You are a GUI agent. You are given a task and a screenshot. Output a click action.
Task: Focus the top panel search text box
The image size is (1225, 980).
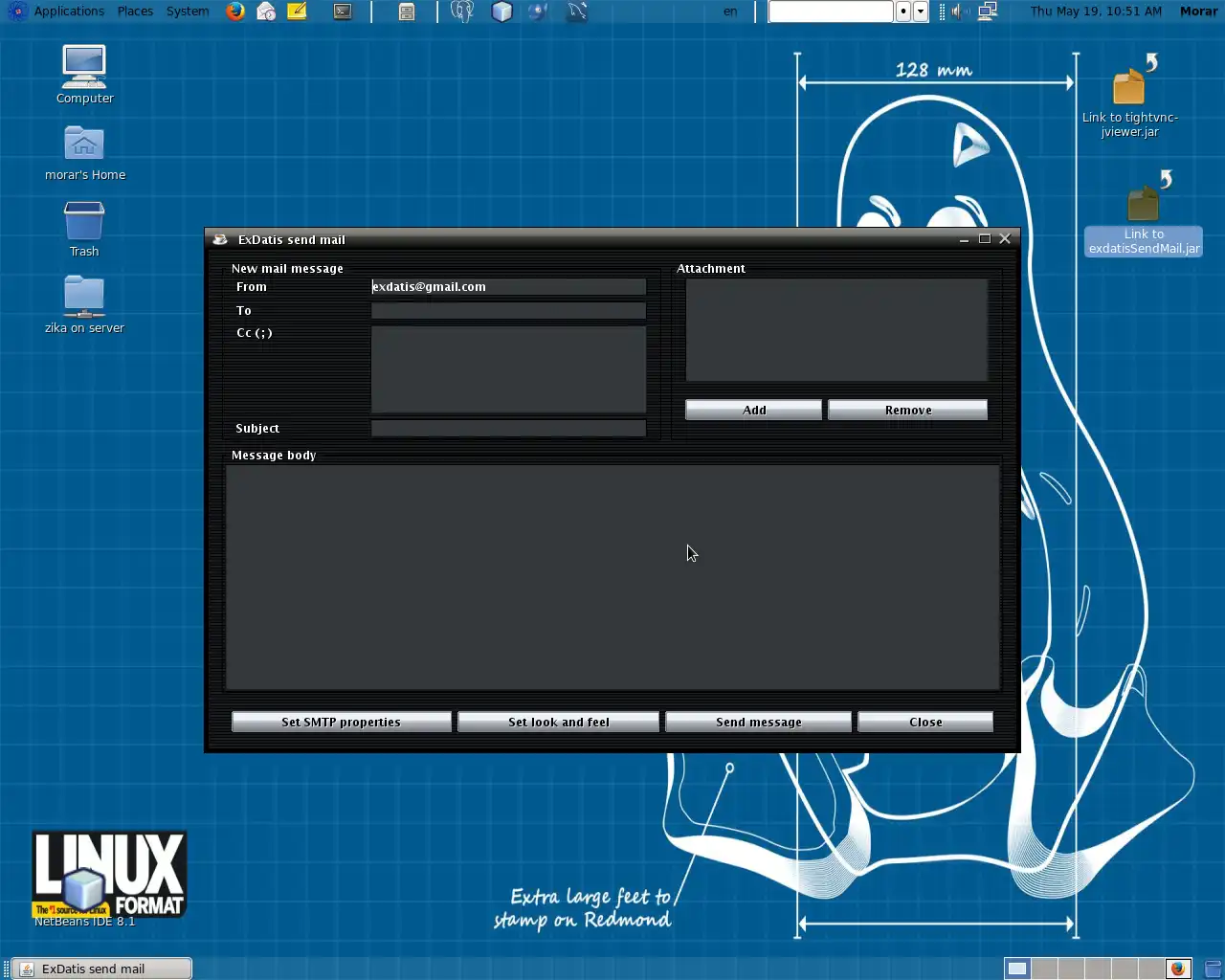tap(831, 11)
